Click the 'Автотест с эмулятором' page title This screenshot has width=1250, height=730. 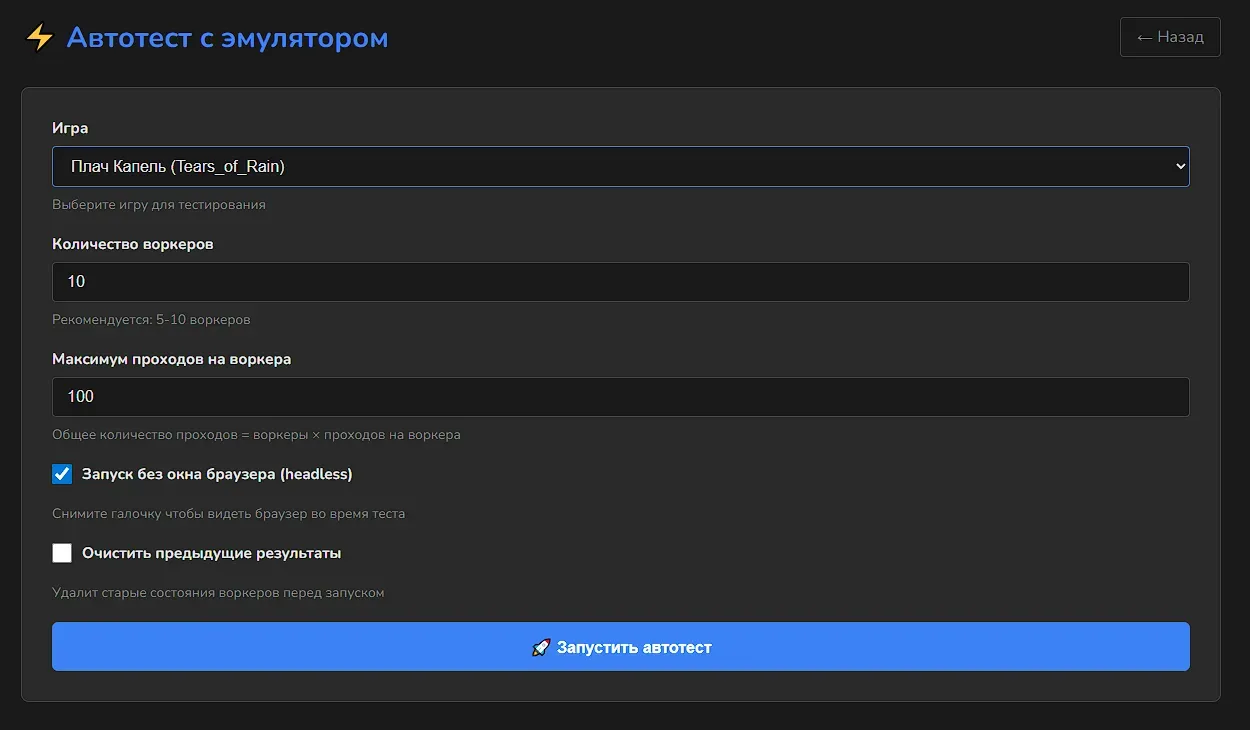pyautogui.click(x=227, y=38)
